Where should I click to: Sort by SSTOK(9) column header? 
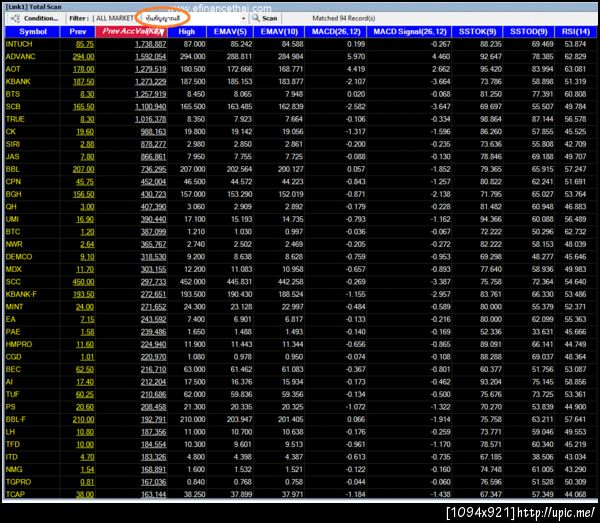477,32
